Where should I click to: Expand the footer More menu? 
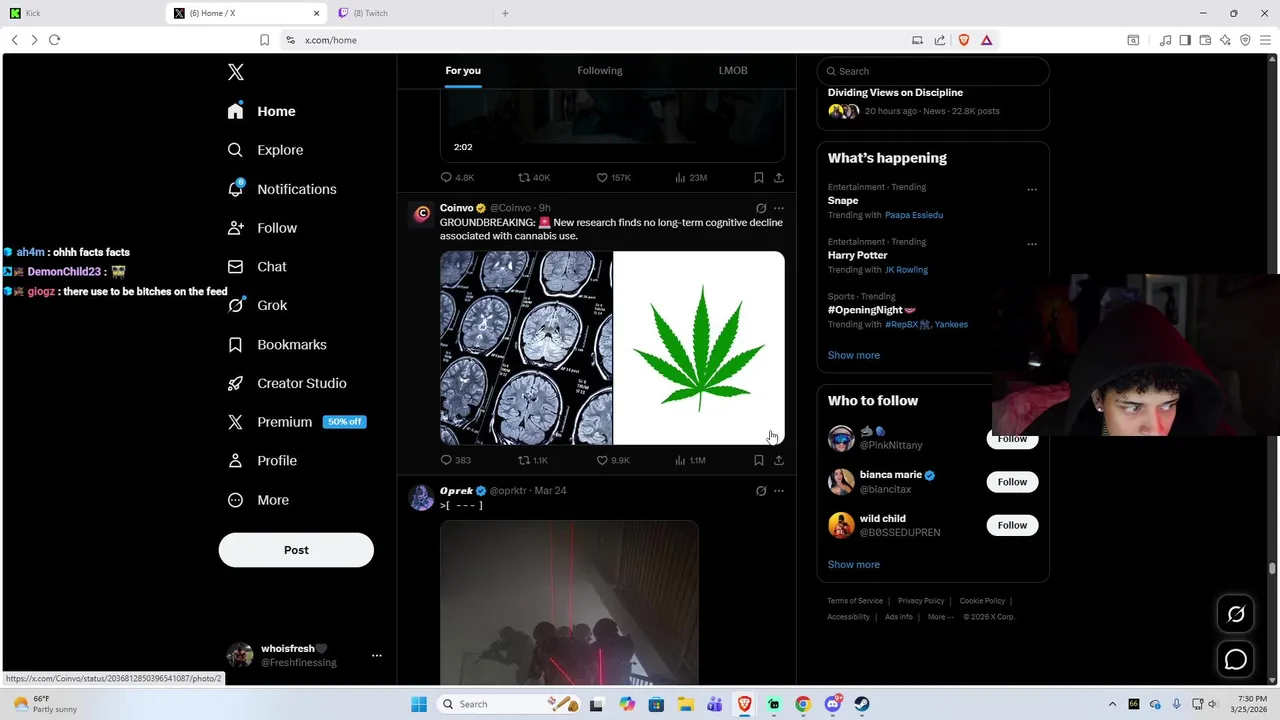[940, 617]
